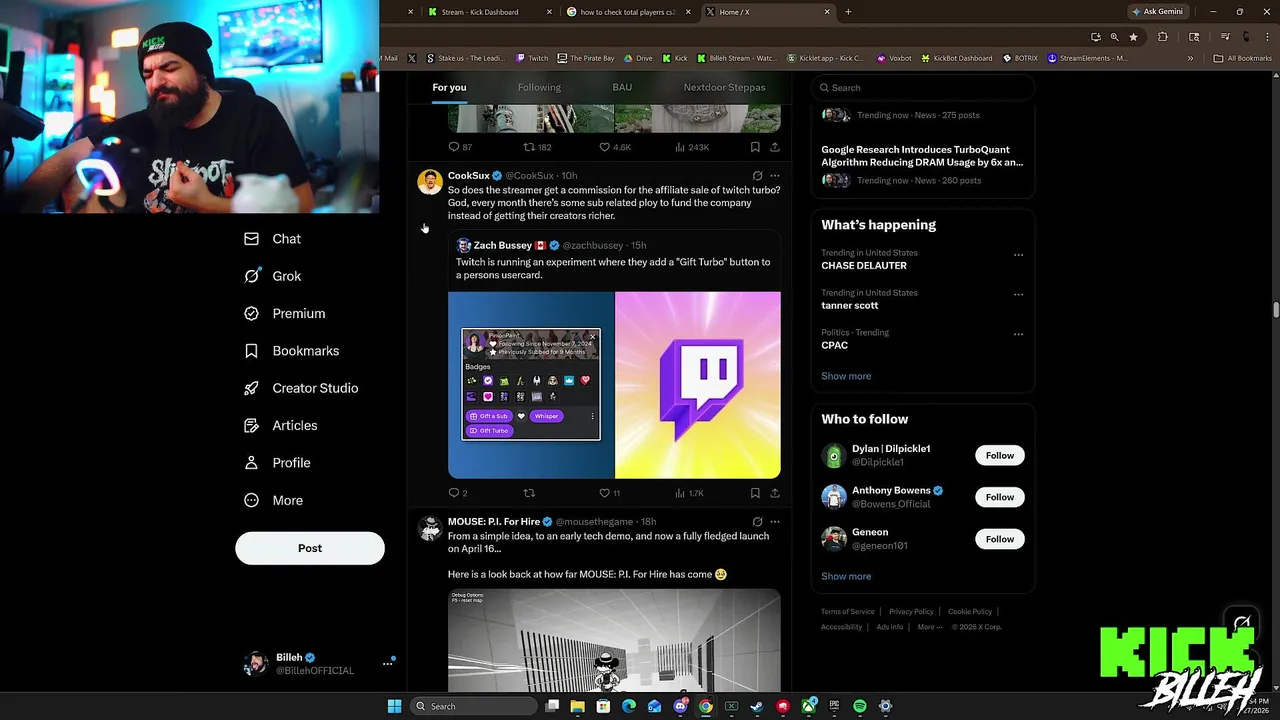
Task: Open the Twitch logo image
Action: 698,385
